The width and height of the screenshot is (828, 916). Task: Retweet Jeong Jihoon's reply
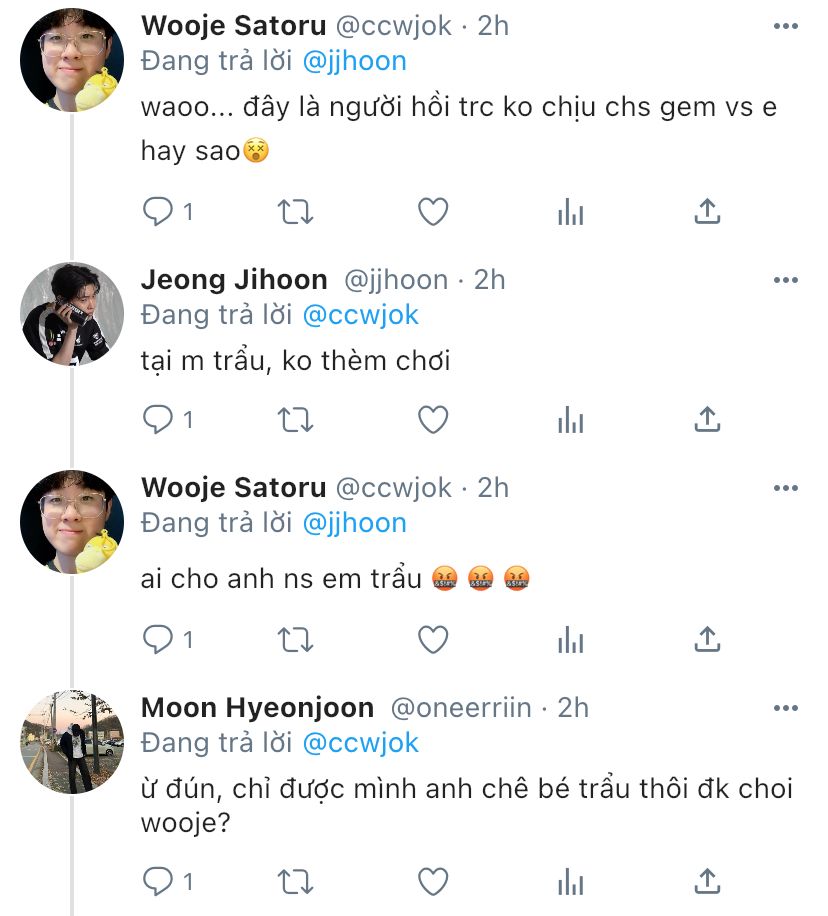point(295,421)
